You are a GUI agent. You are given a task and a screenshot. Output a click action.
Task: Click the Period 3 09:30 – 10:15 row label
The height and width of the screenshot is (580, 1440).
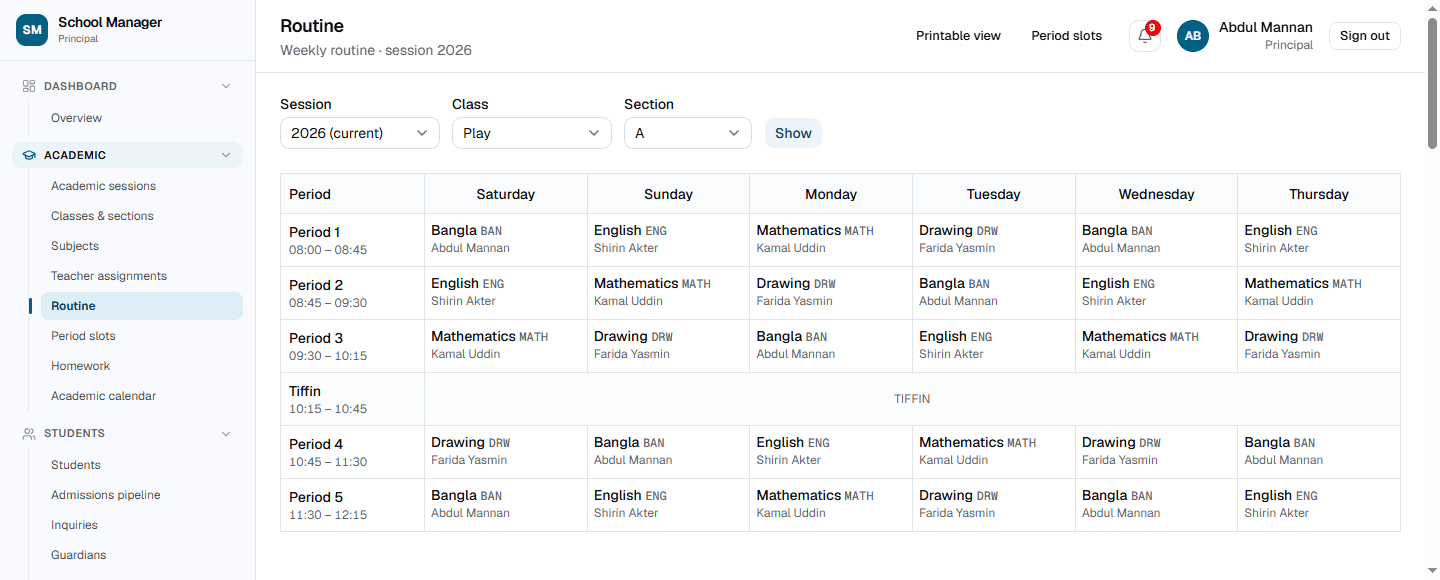(x=352, y=346)
